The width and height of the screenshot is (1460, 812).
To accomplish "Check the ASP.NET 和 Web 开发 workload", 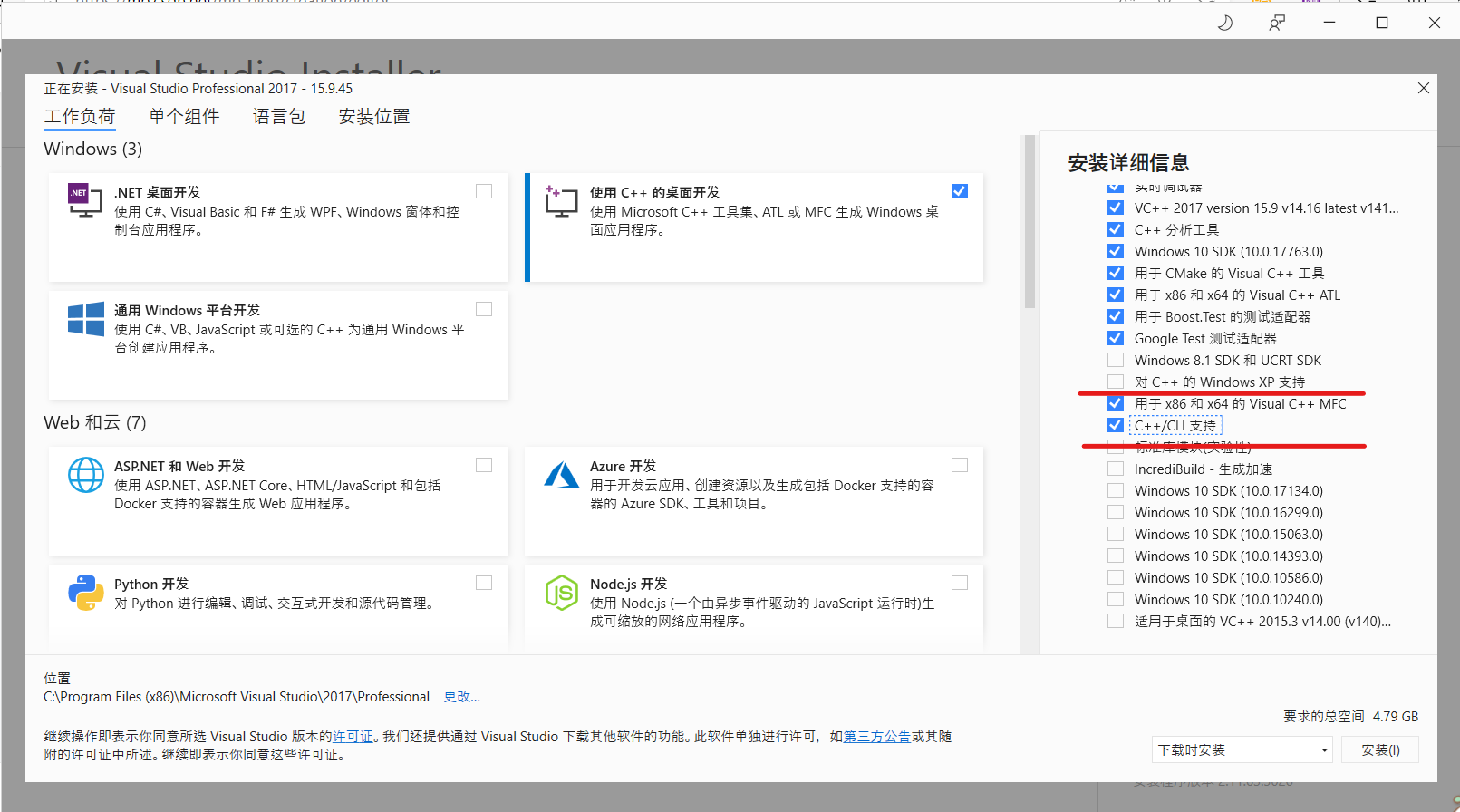I will [484, 465].
